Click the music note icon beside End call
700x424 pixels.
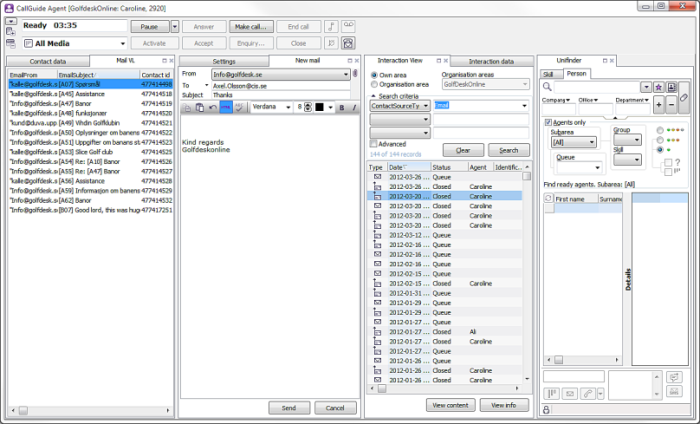[x=331, y=27]
